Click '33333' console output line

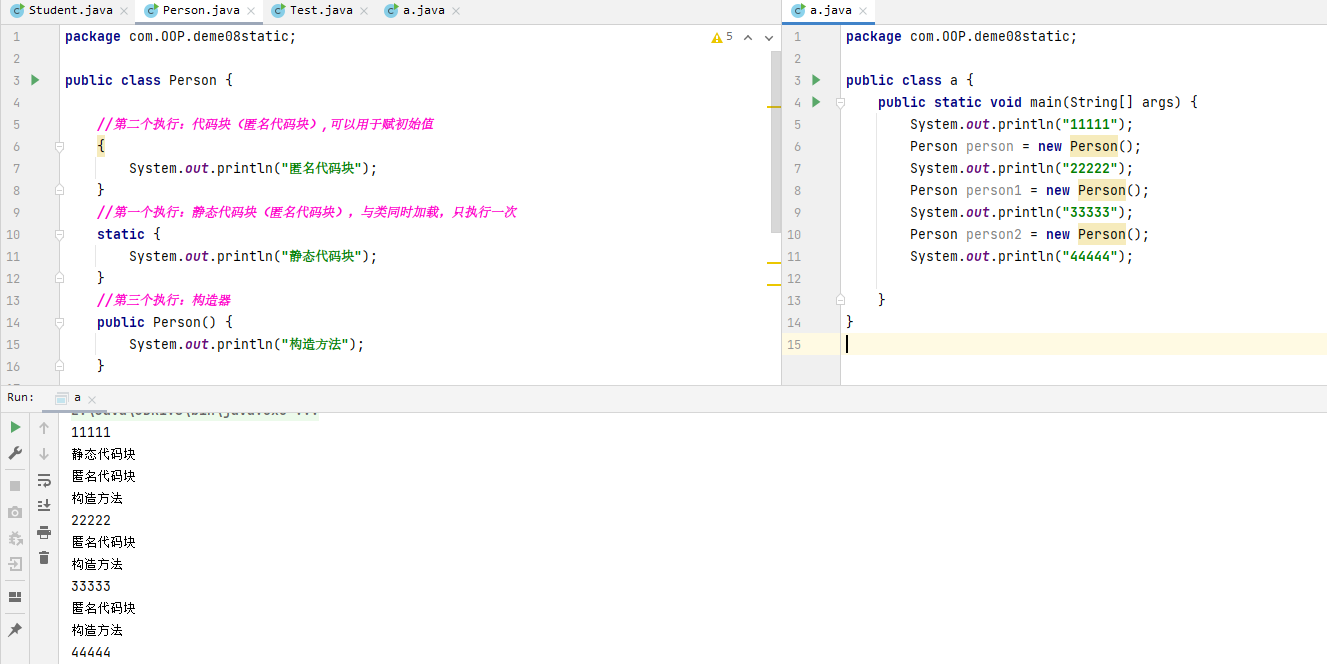pos(91,586)
